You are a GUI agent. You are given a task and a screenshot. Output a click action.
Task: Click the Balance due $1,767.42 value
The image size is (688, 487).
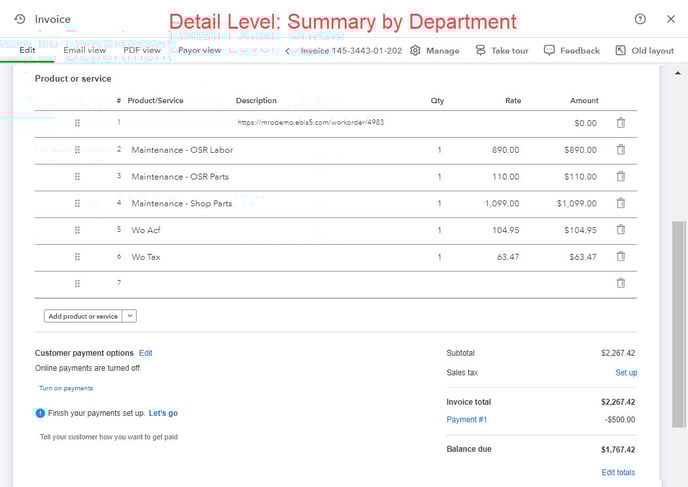(x=618, y=449)
